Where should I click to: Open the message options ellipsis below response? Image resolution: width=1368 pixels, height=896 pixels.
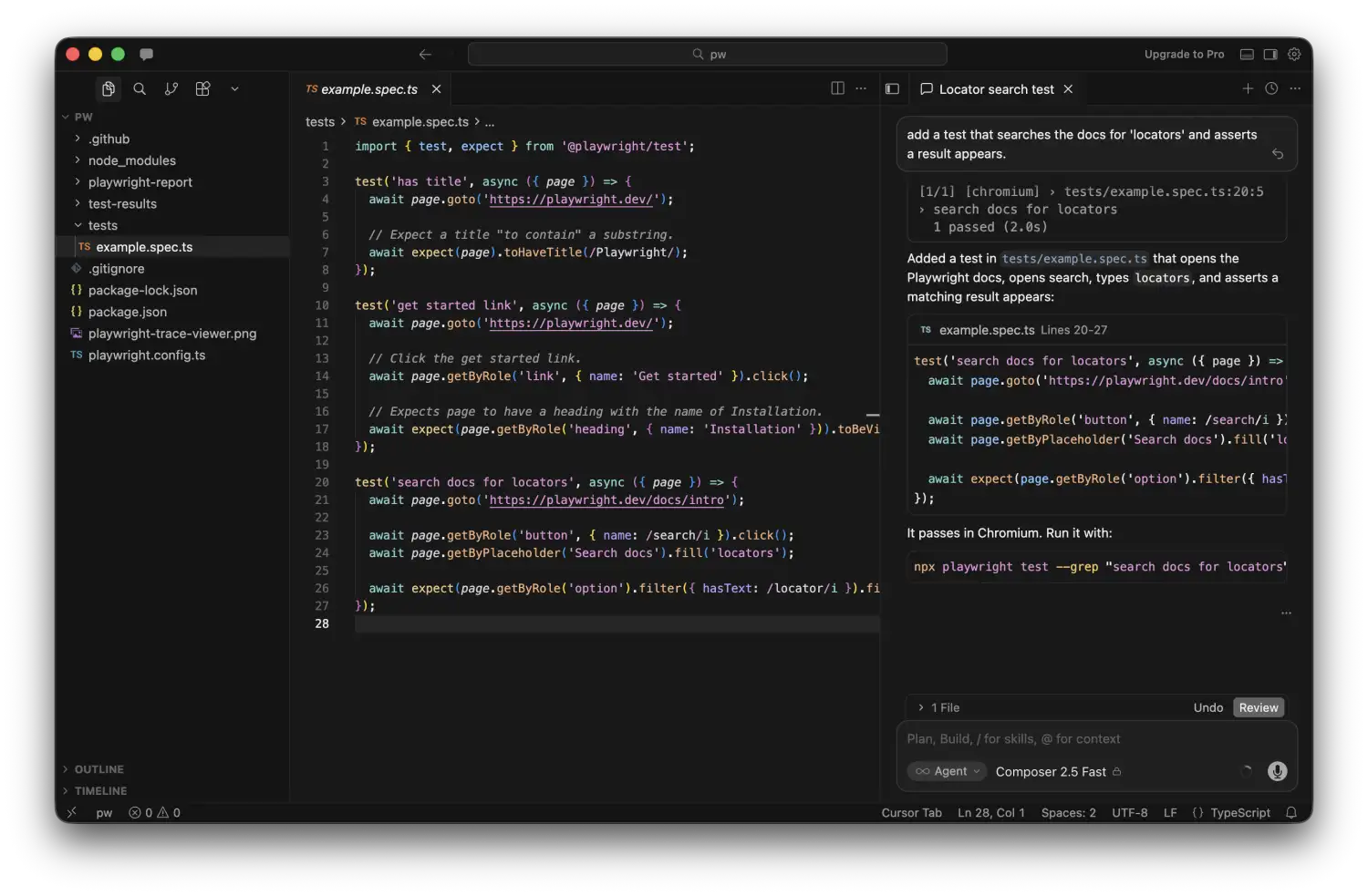[1286, 613]
